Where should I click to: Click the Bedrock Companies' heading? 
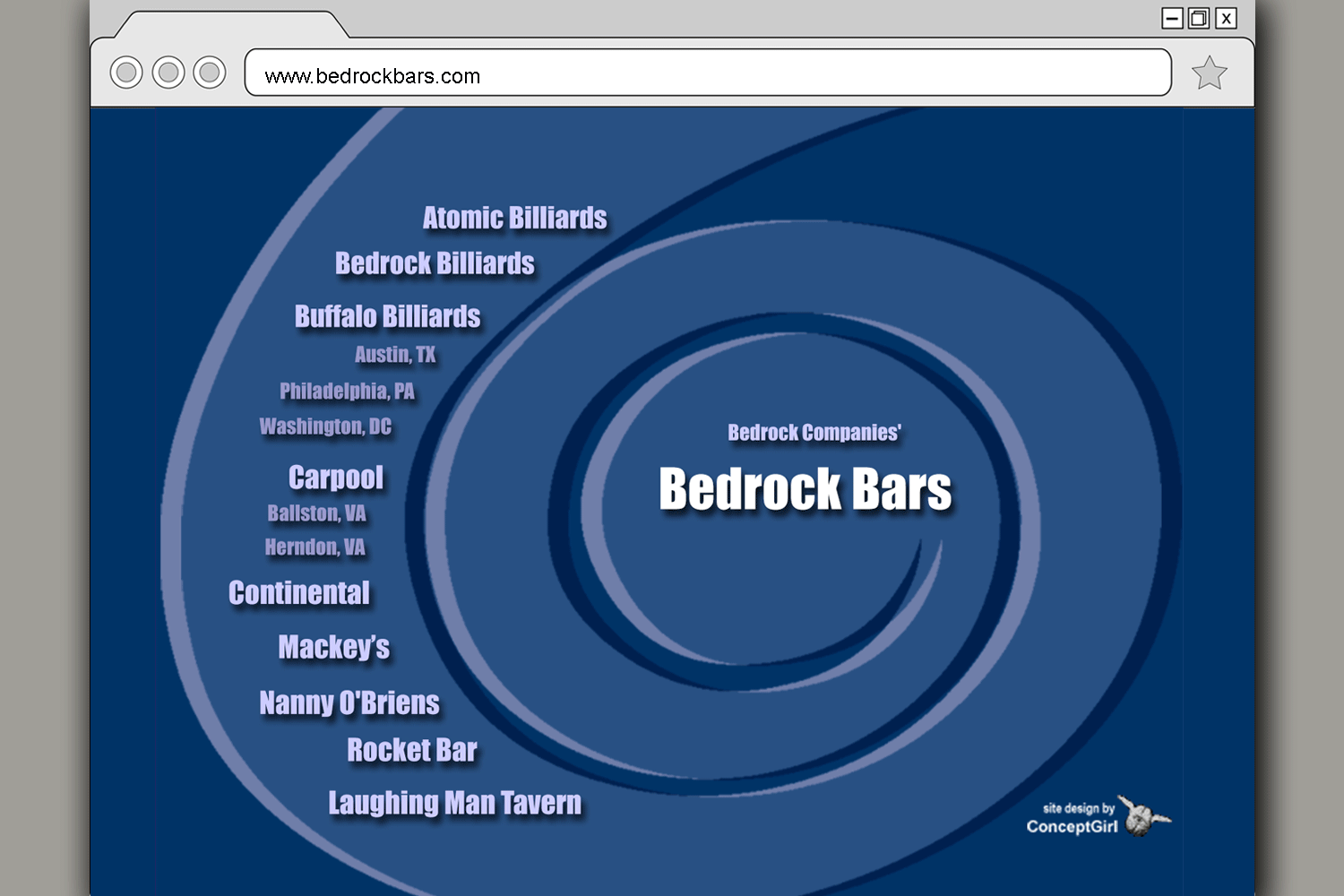coord(814,433)
